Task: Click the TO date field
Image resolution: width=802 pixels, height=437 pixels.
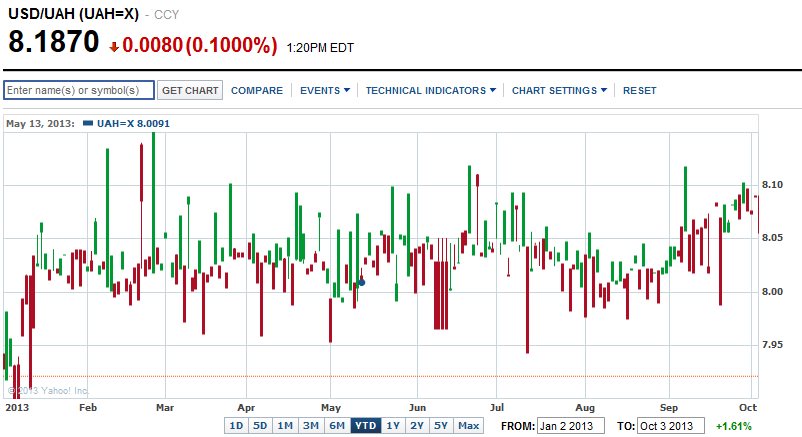Action: [x=671, y=426]
